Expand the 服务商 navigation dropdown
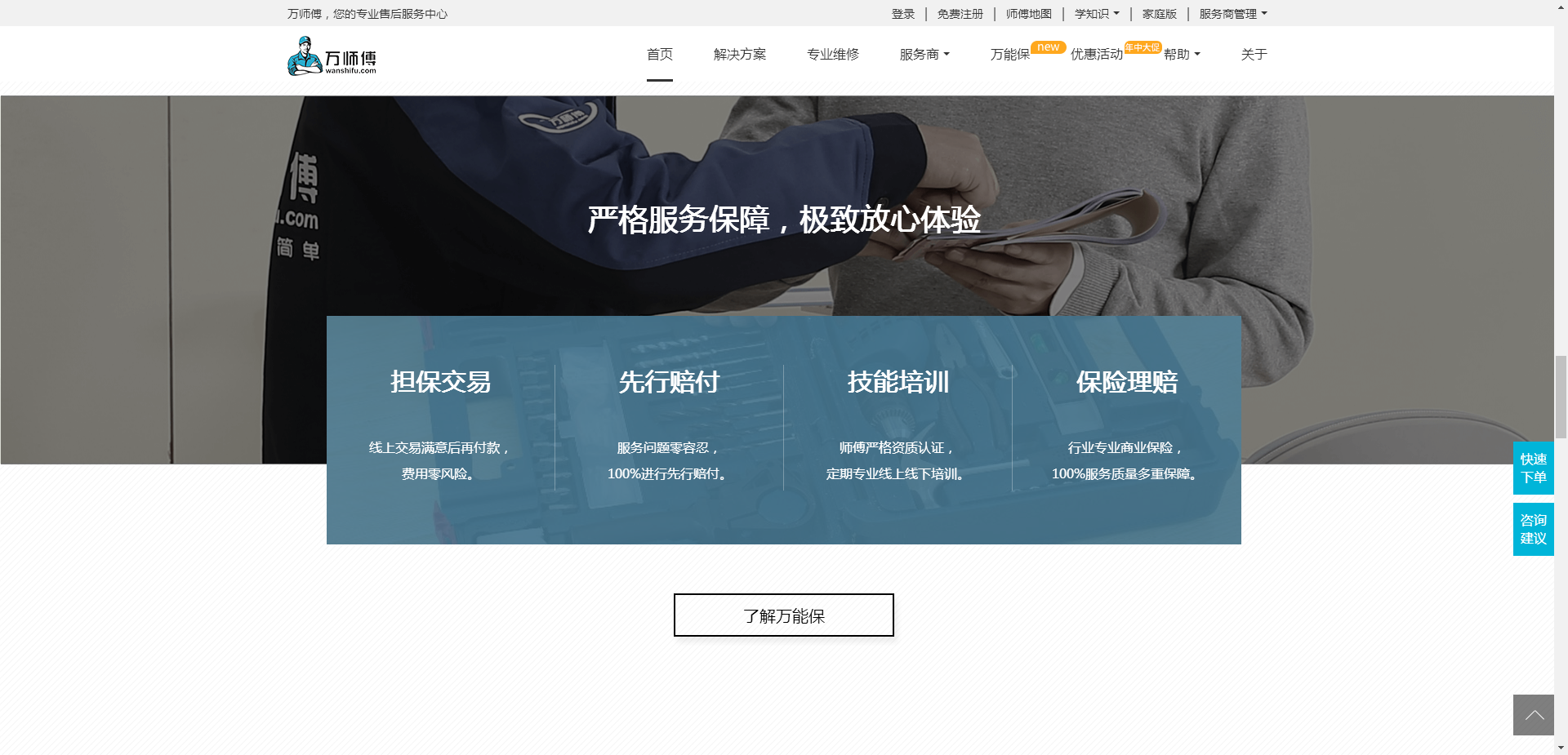Image resolution: width=1568 pixels, height=755 pixels. pos(924,55)
